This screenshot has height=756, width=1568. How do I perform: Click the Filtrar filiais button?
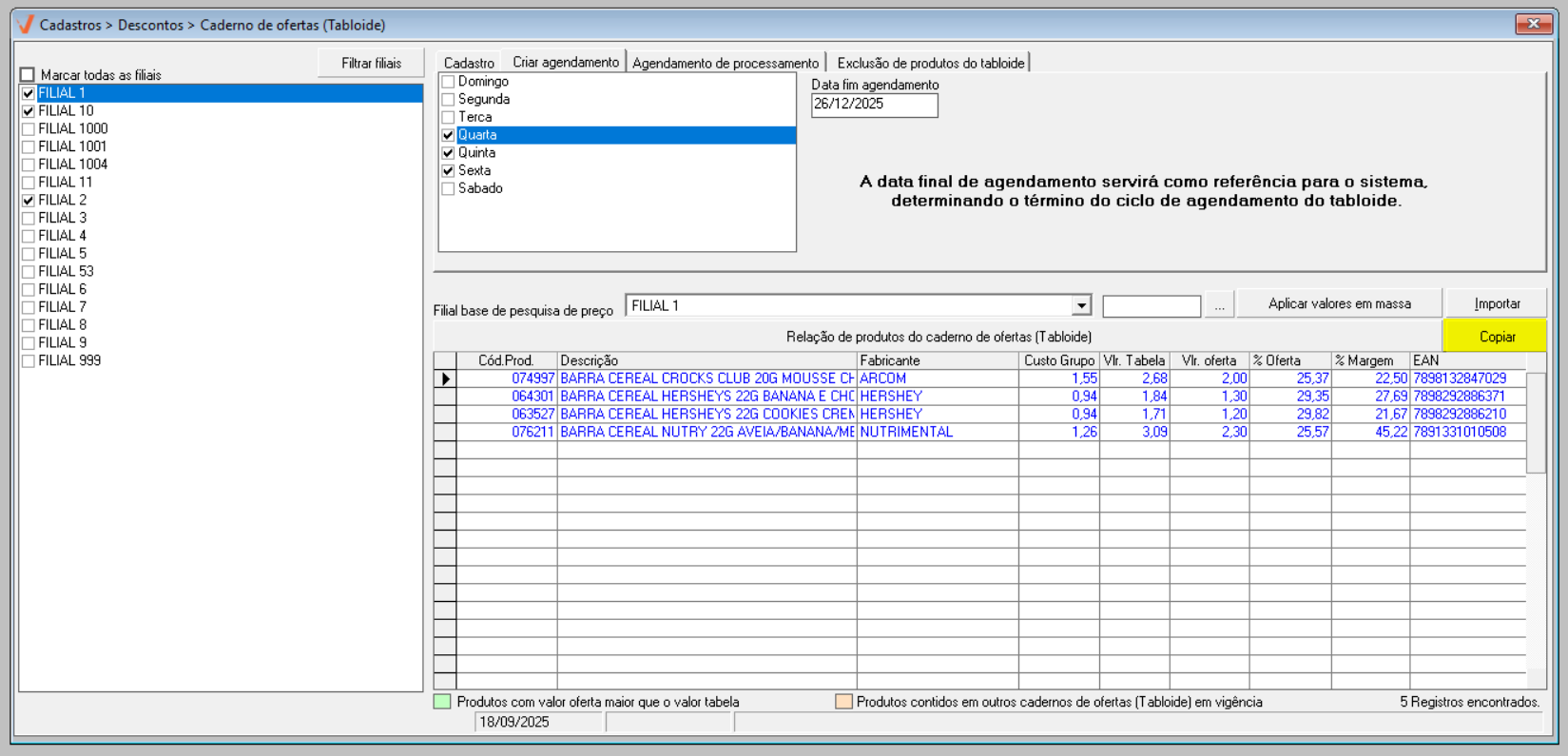371,63
